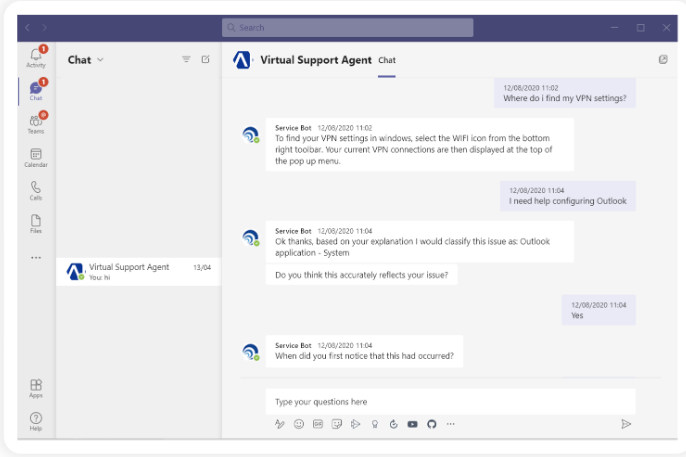Open the Activity feed in sidebar
The image size is (686, 457).
tap(36, 56)
